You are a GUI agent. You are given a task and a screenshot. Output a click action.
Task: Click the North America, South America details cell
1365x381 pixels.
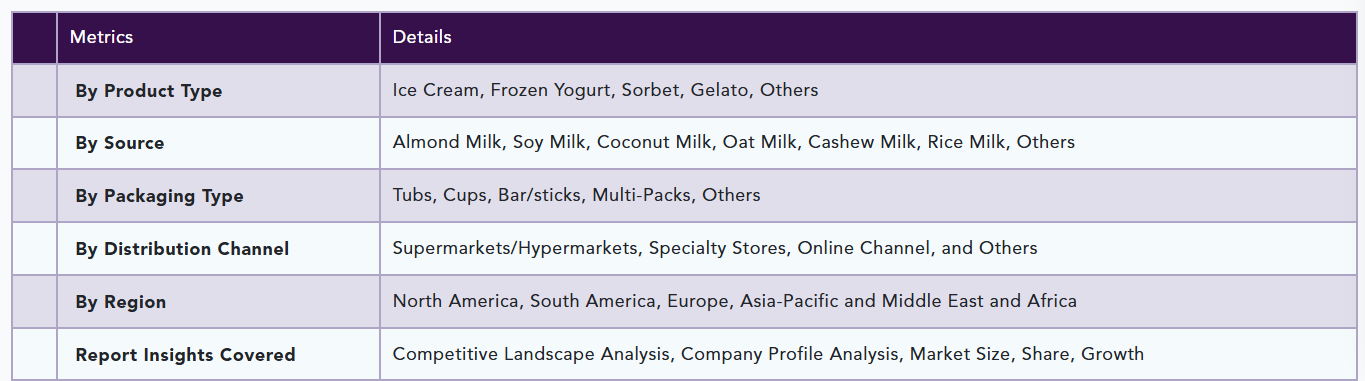coord(867,301)
